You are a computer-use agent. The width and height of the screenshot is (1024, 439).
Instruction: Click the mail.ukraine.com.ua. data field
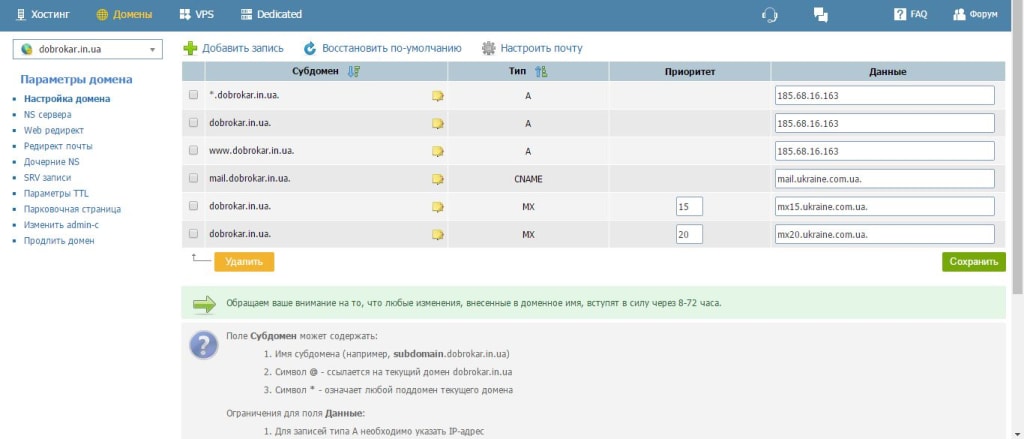[885, 179]
